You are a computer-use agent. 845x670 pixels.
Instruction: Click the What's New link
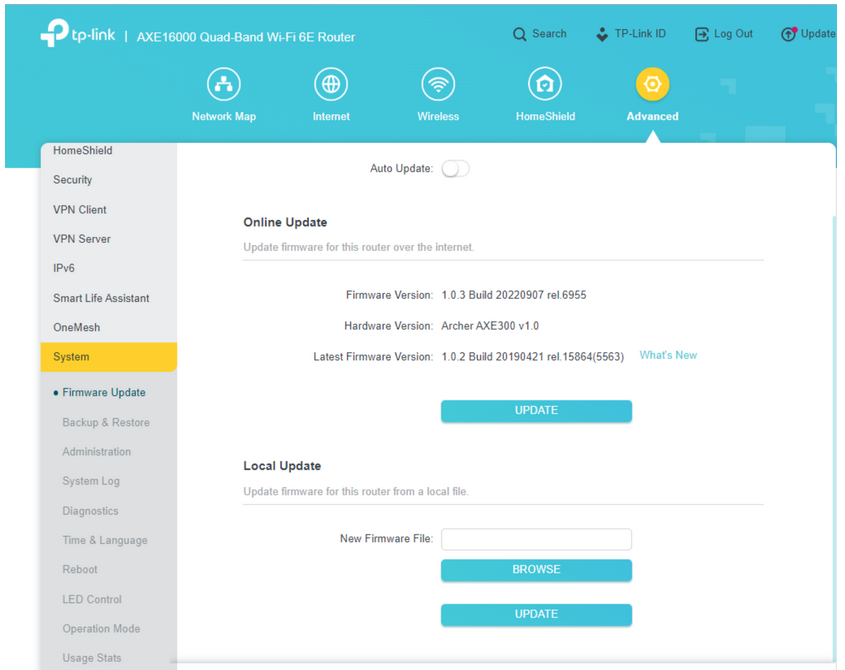tap(668, 355)
